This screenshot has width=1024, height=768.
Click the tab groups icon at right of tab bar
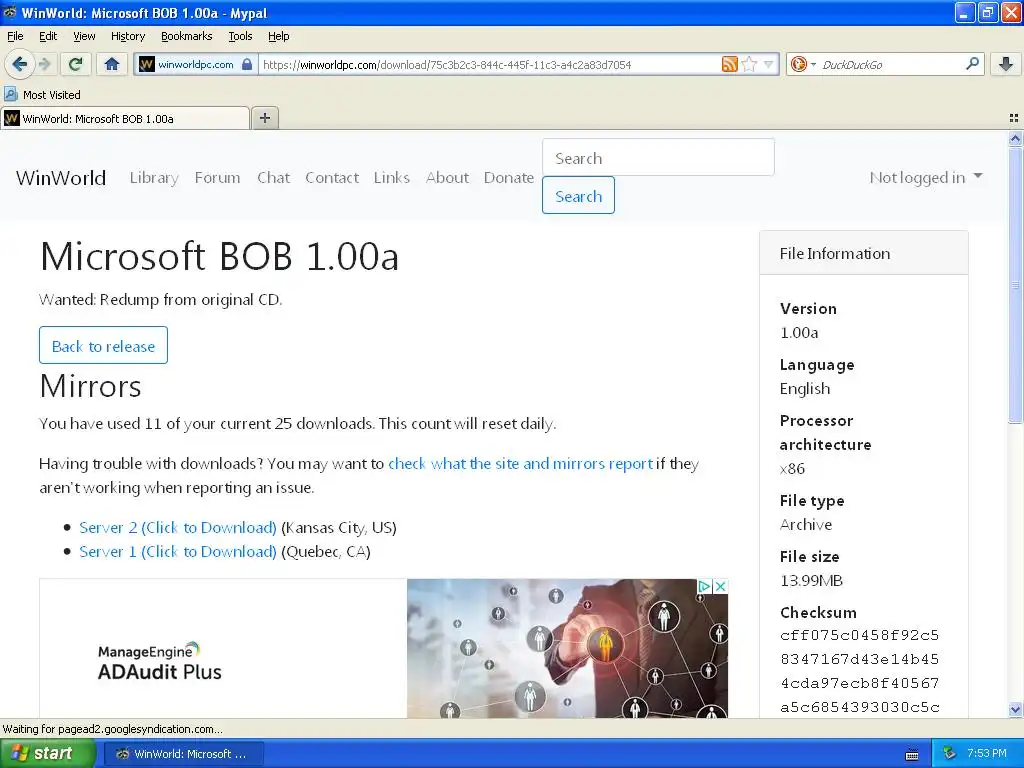(x=1014, y=118)
